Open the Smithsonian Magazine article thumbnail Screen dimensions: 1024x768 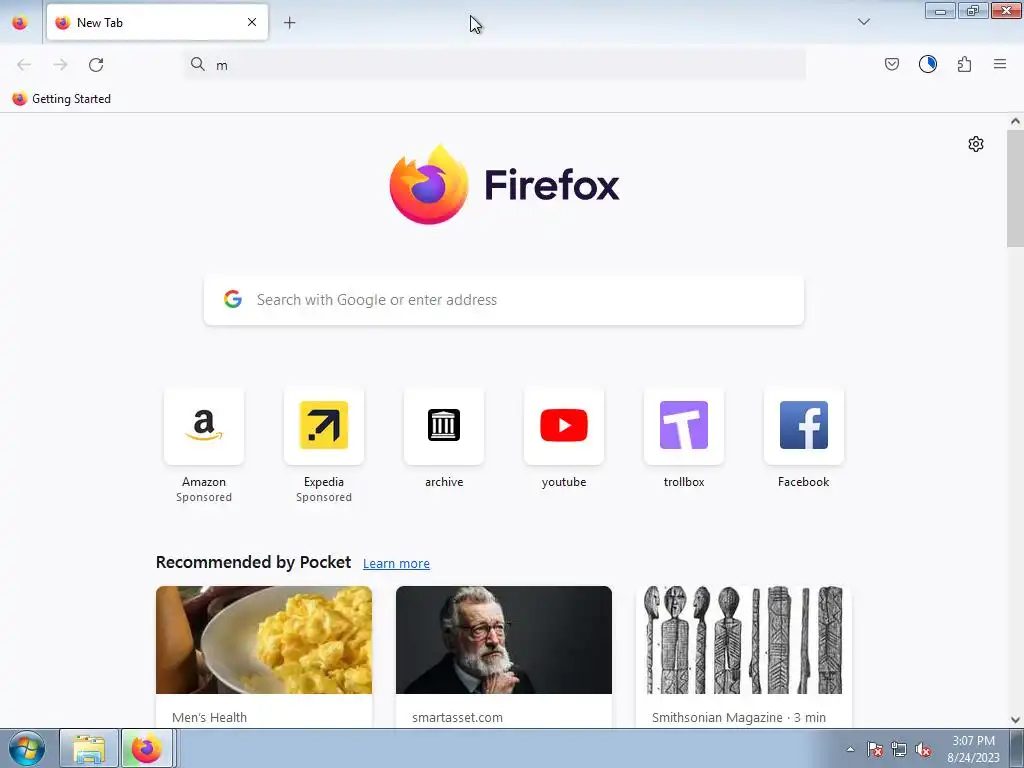tap(743, 640)
